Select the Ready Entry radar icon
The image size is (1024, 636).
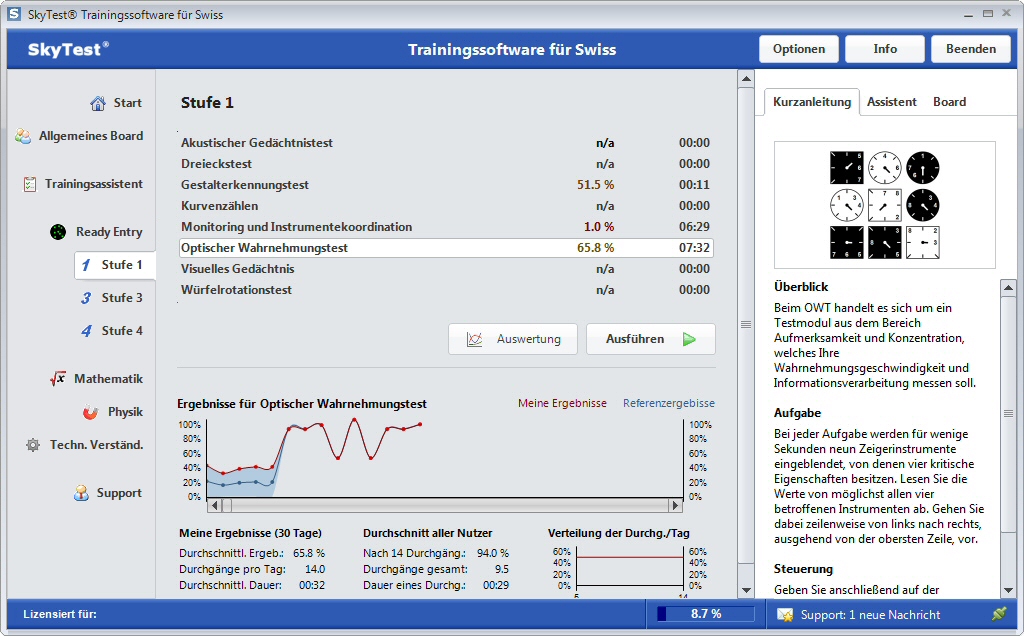[x=59, y=232]
